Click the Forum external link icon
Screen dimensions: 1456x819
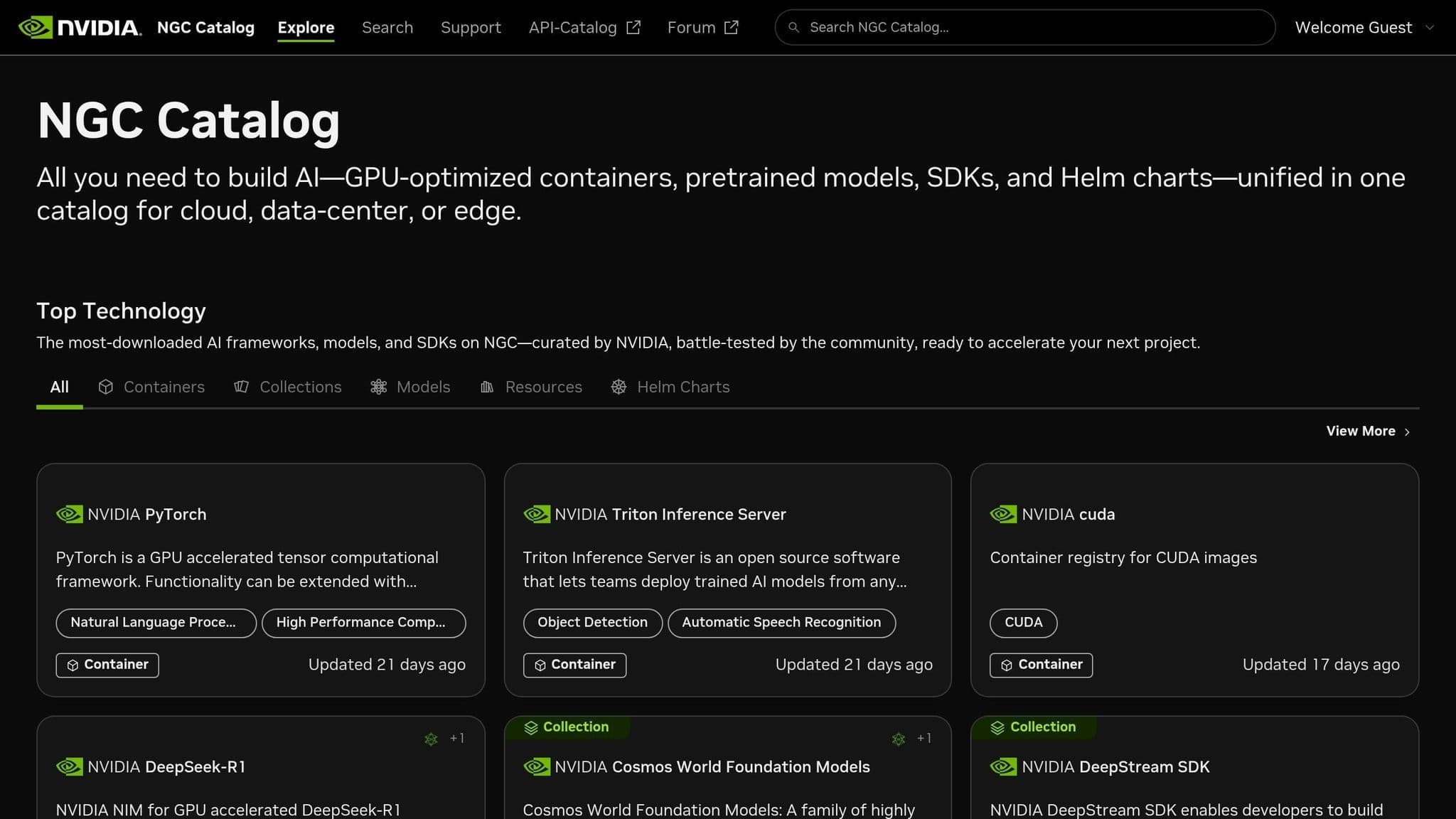731,28
